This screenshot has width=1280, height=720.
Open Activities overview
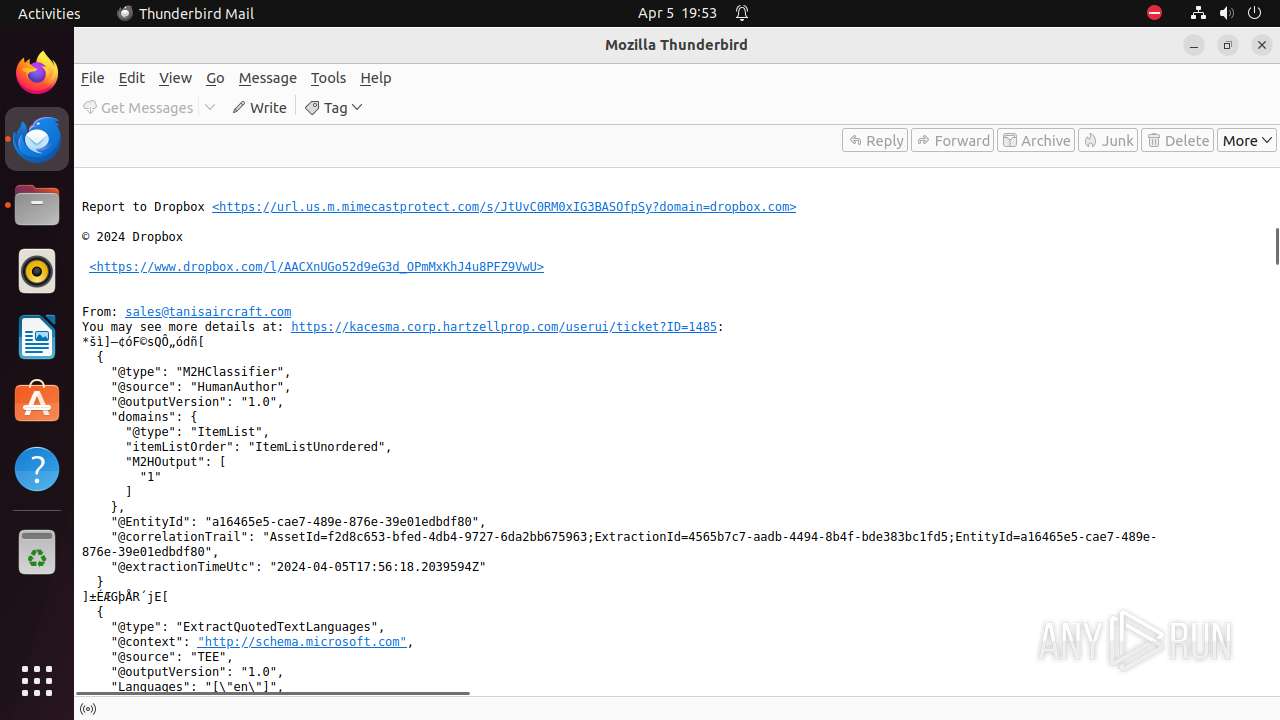(49, 13)
